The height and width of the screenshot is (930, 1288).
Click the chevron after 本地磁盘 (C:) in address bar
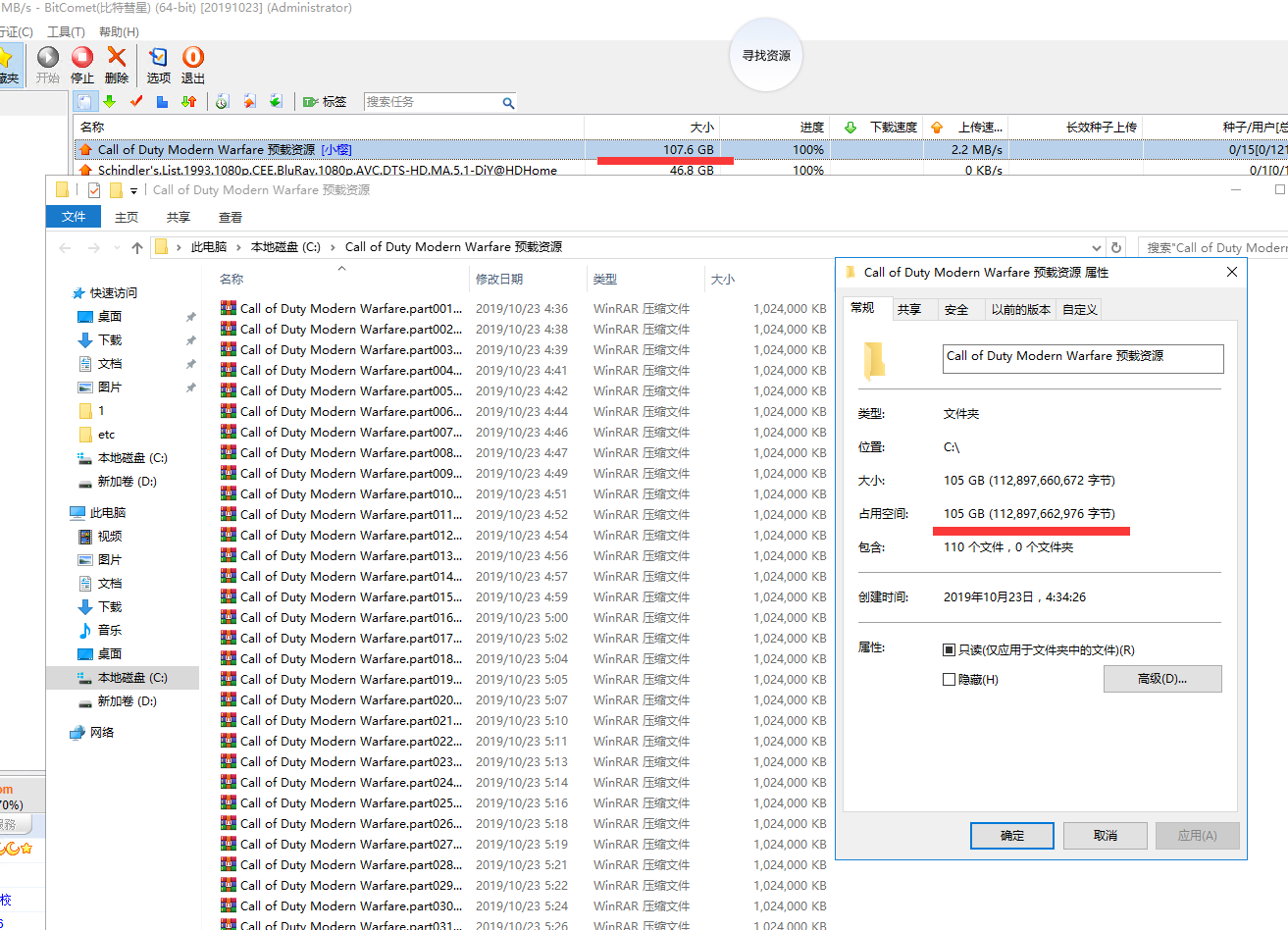coord(333,247)
